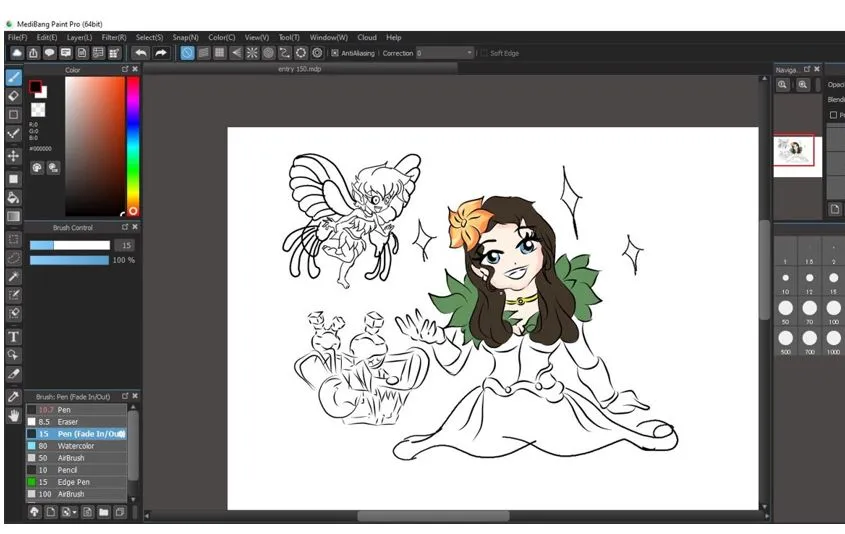This screenshot has height=534, width=845.
Task: Zoom out in the Navigator panel
Action: coord(782,85)
